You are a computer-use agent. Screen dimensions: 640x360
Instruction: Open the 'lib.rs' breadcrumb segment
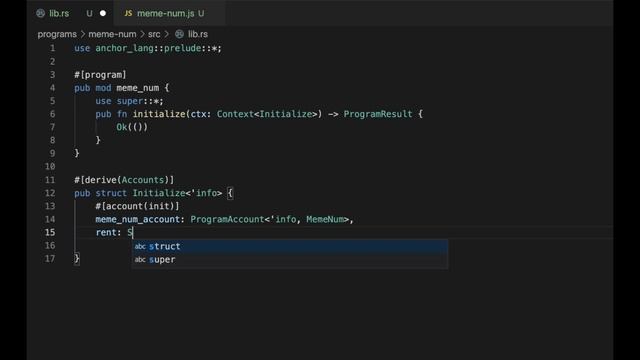click(198, 34)
